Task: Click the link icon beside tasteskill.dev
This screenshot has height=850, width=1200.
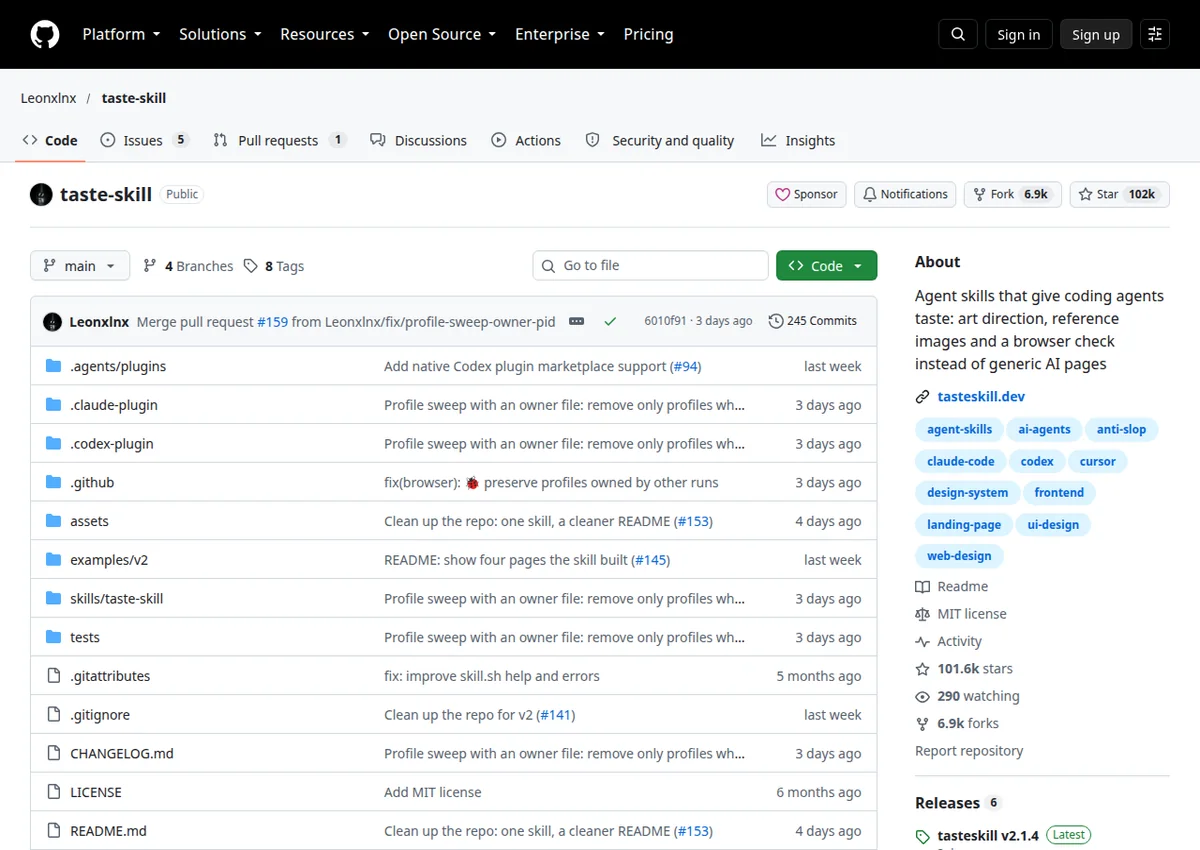Action: pyautogui.click(x=923, y=397)
